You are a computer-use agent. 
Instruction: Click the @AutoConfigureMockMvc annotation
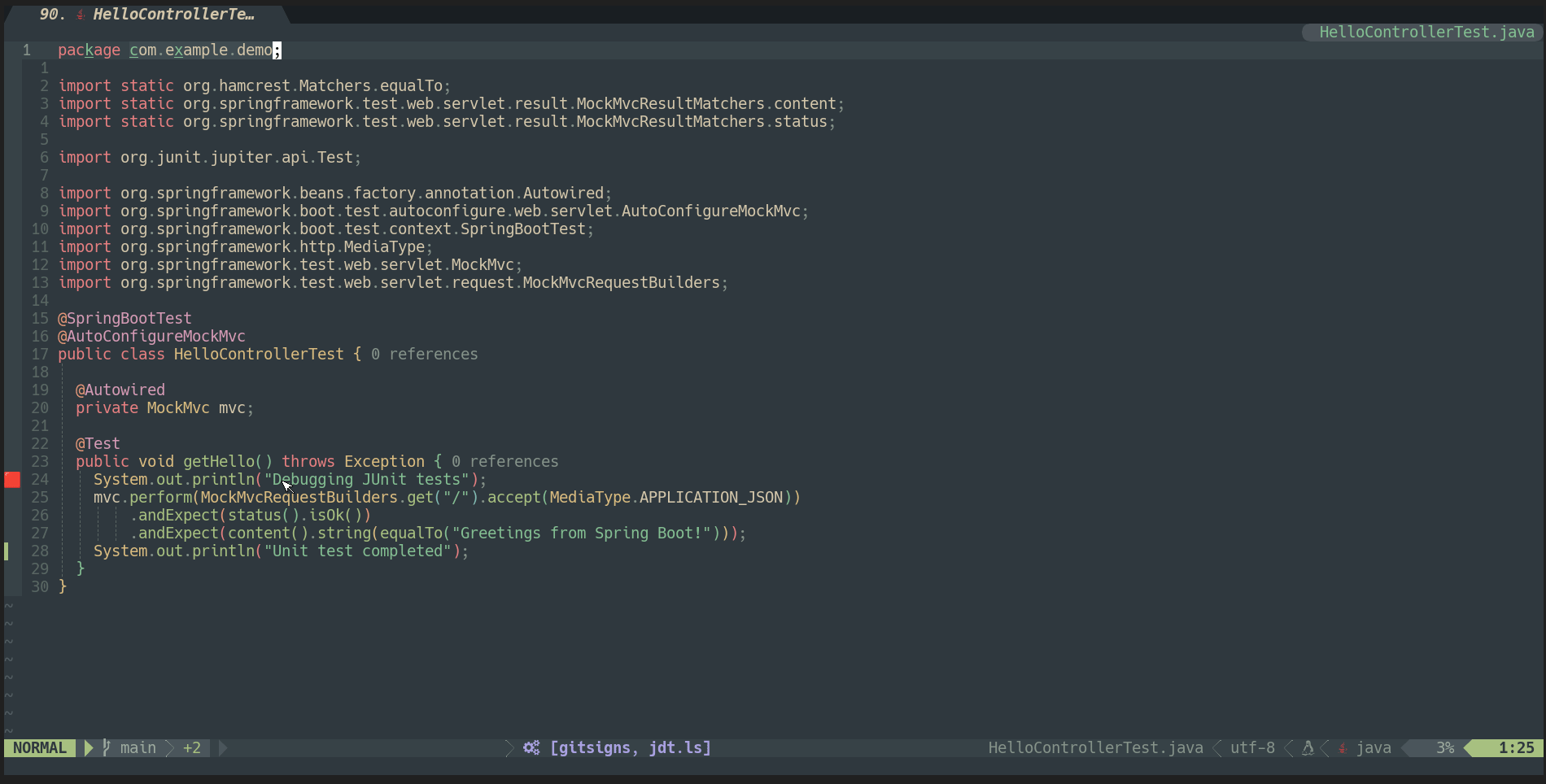[151, 336]
